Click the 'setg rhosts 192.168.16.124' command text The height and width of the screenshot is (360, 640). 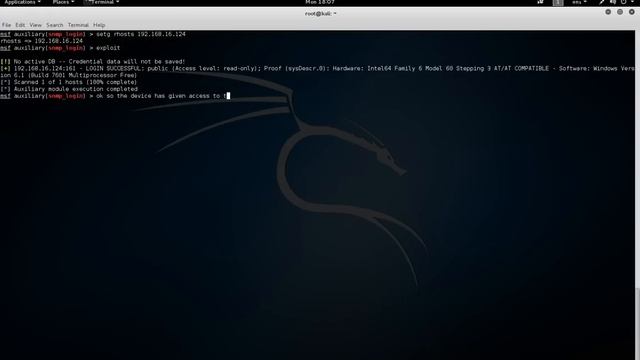coord(141,34)
